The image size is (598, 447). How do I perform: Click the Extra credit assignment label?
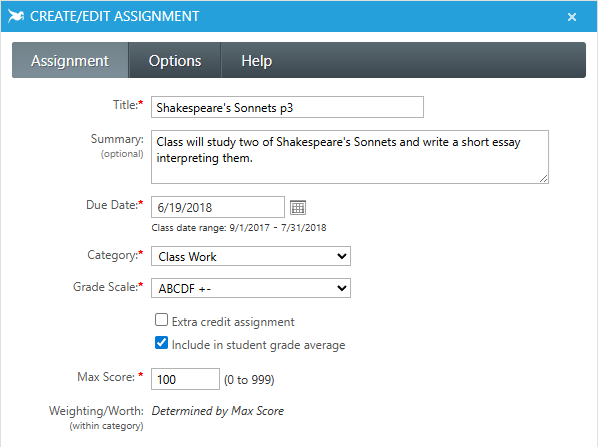[233, 322]
